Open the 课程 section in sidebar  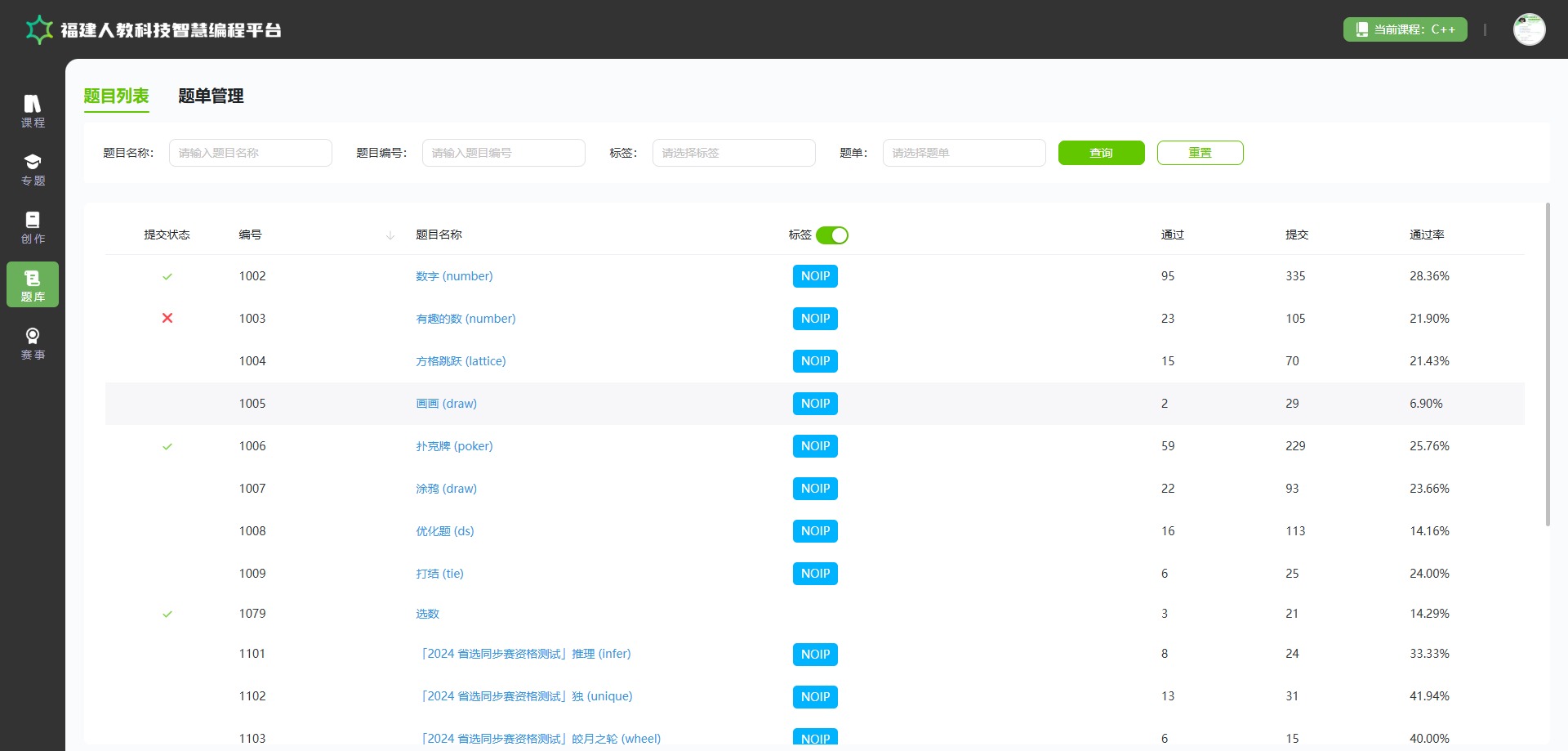pyautogui.click(x=33, y=111)
